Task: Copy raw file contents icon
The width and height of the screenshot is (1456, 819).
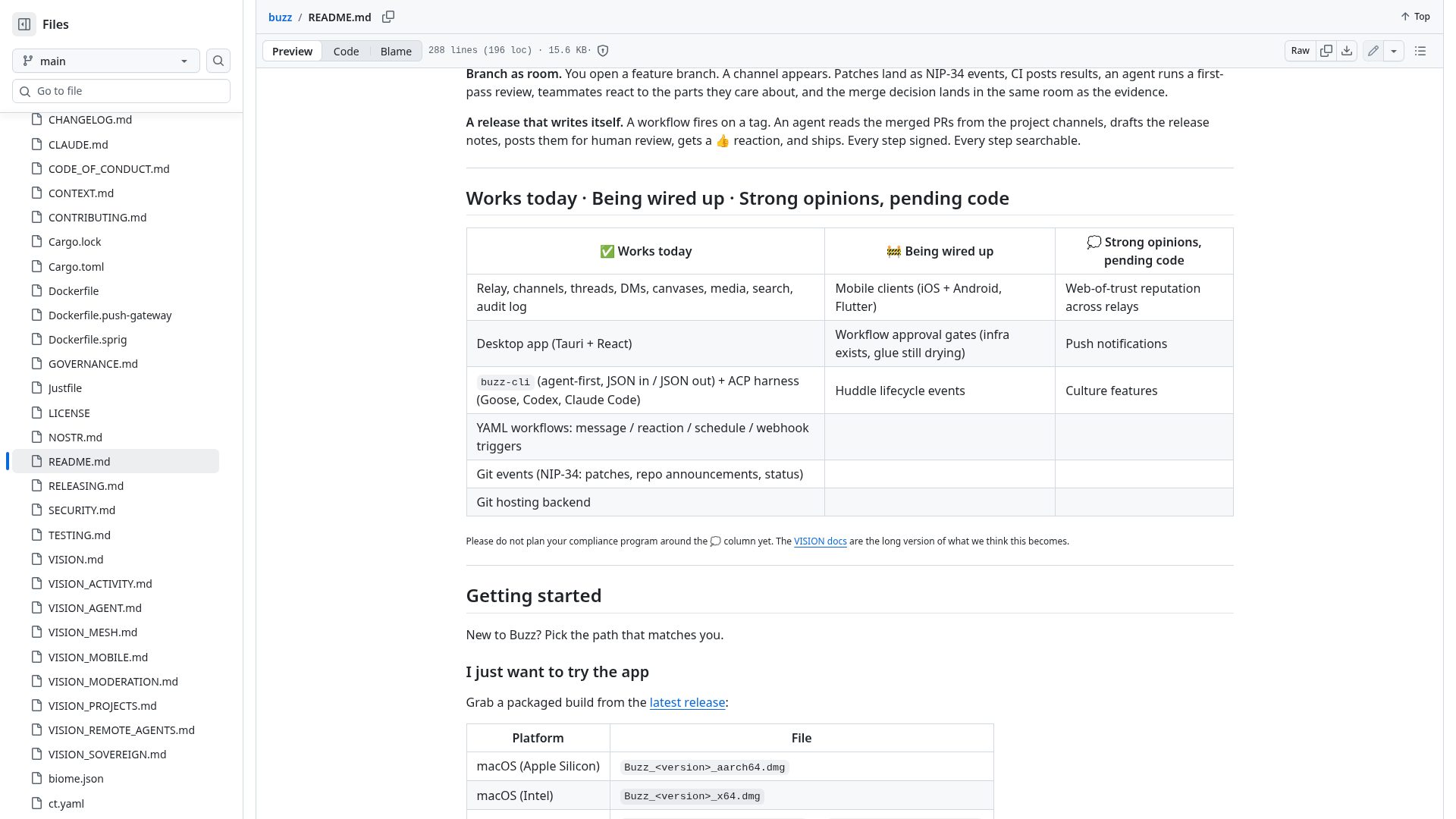Action: (x=1326, y=51)
